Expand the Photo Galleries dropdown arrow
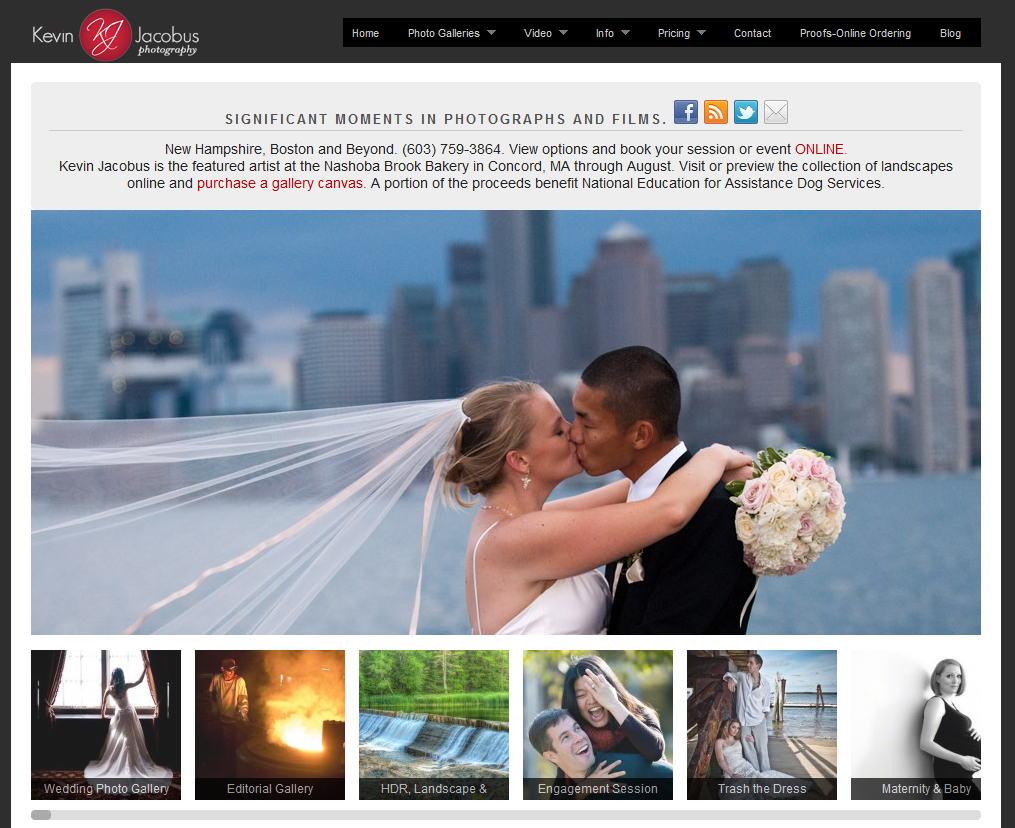The image size is (1015, 828). (491, 32)
